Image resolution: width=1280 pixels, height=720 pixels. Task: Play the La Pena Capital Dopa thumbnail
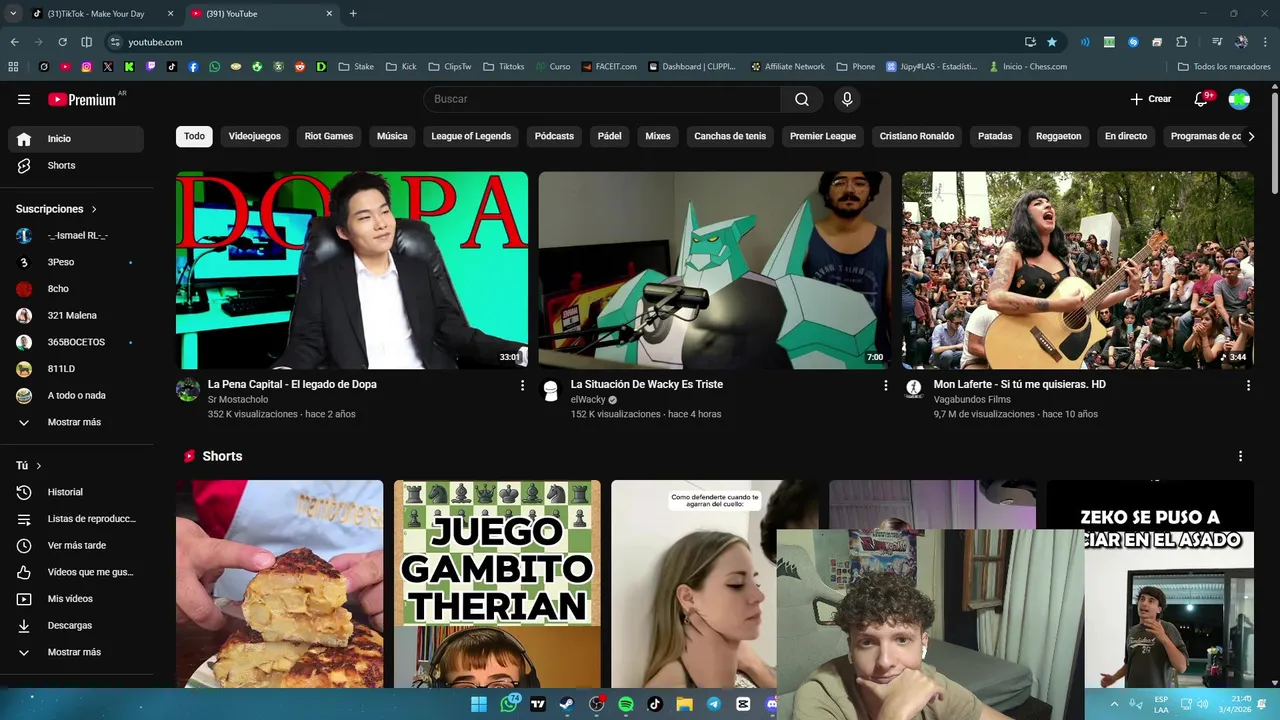pos(352,270)
